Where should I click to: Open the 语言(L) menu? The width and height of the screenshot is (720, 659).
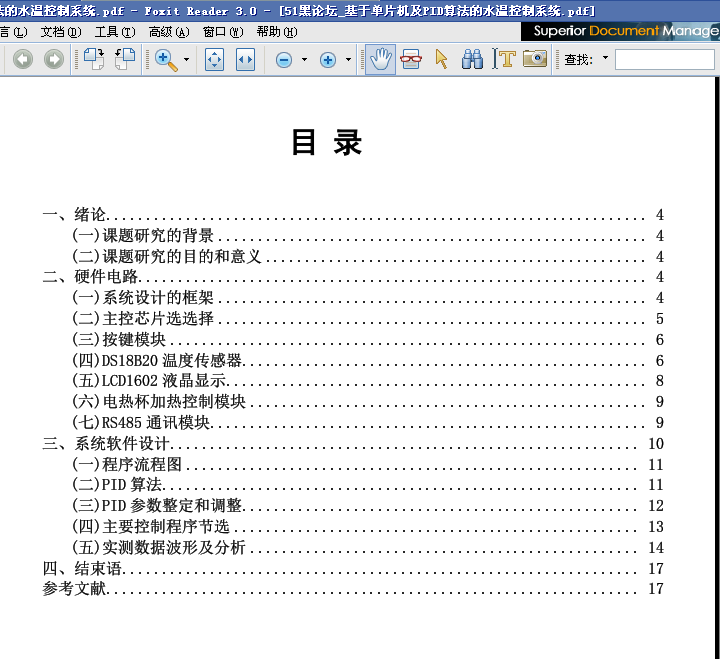13,32
